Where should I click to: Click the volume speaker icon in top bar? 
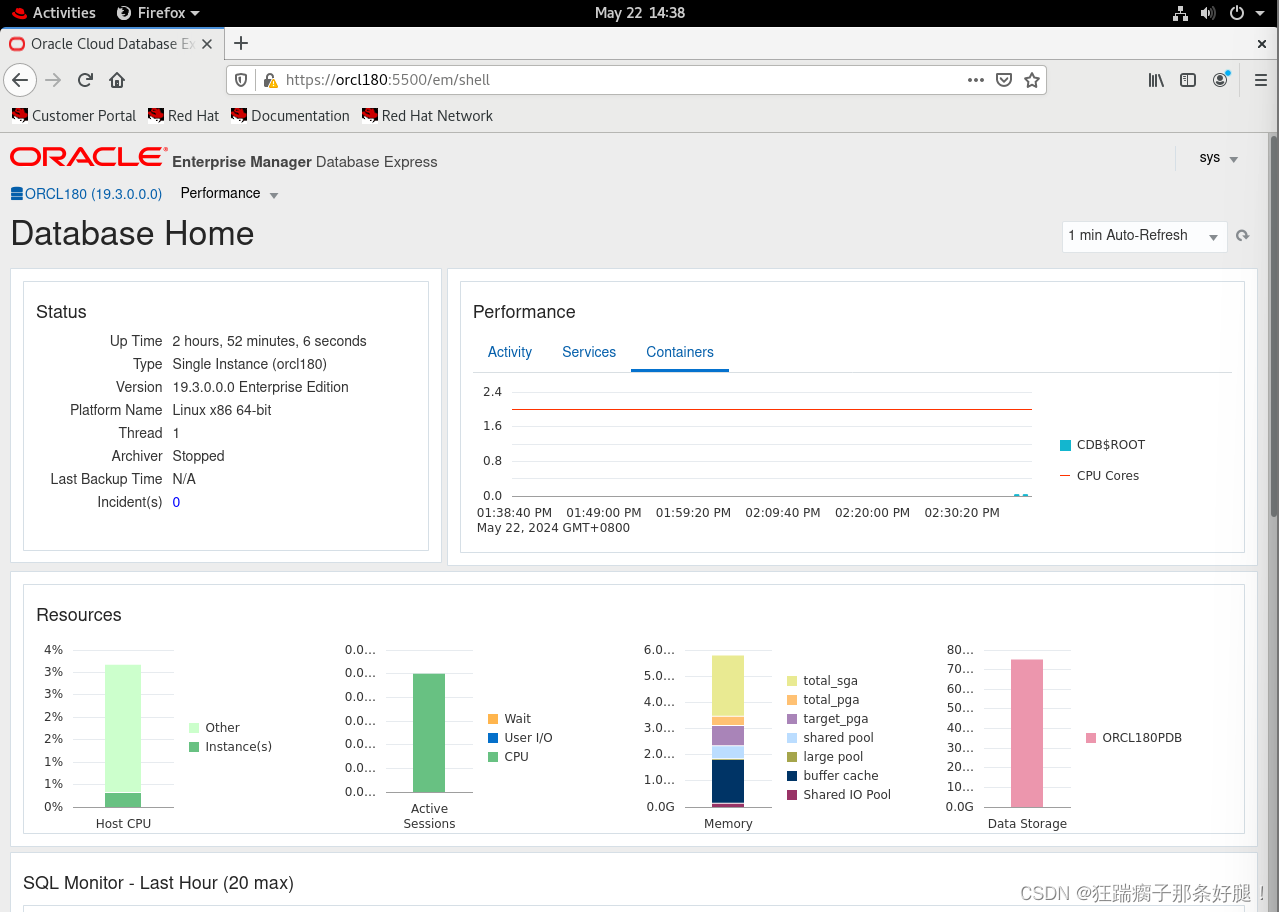coord(1207,13)
